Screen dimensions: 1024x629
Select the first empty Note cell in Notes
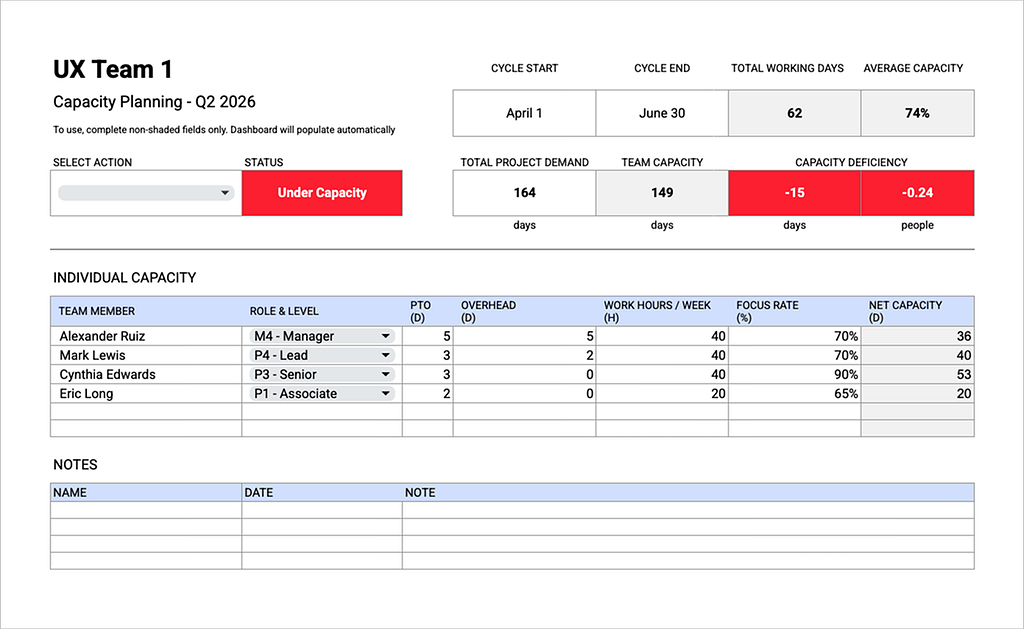(690, 510)
